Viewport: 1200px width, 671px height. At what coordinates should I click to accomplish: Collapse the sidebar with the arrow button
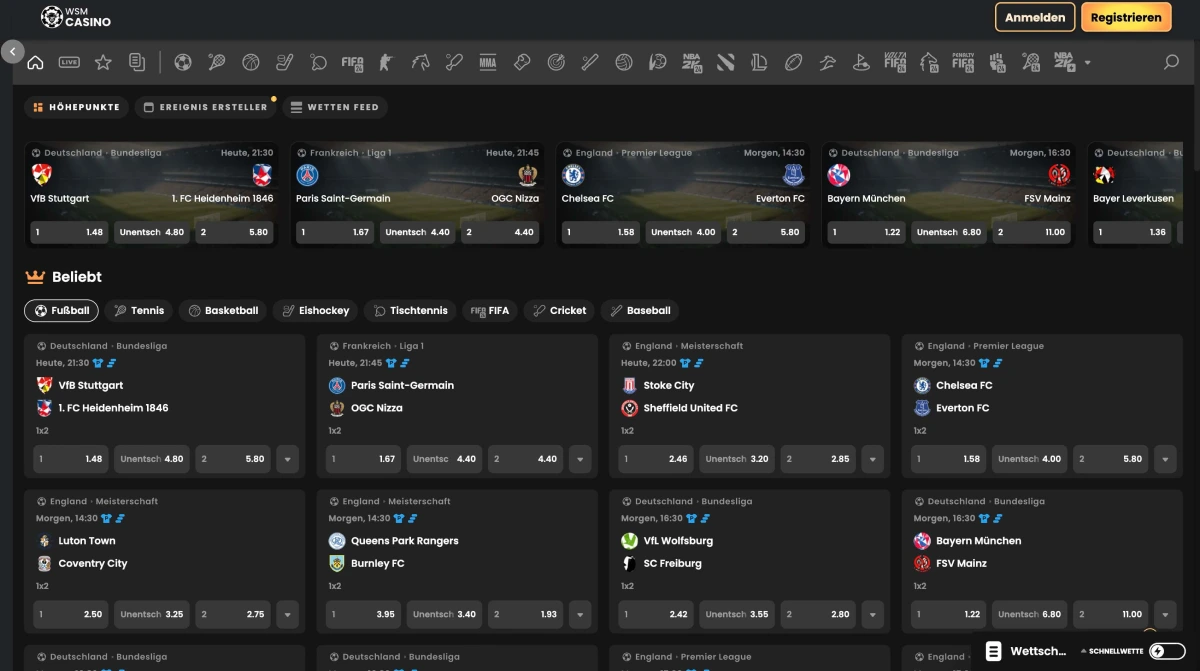[x=12, y=51]
